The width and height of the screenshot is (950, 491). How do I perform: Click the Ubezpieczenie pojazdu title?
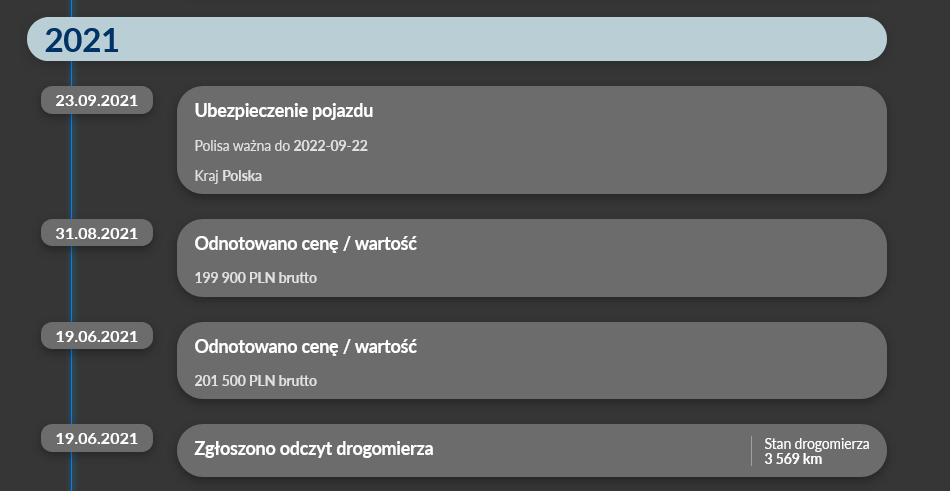click(284, 111)
